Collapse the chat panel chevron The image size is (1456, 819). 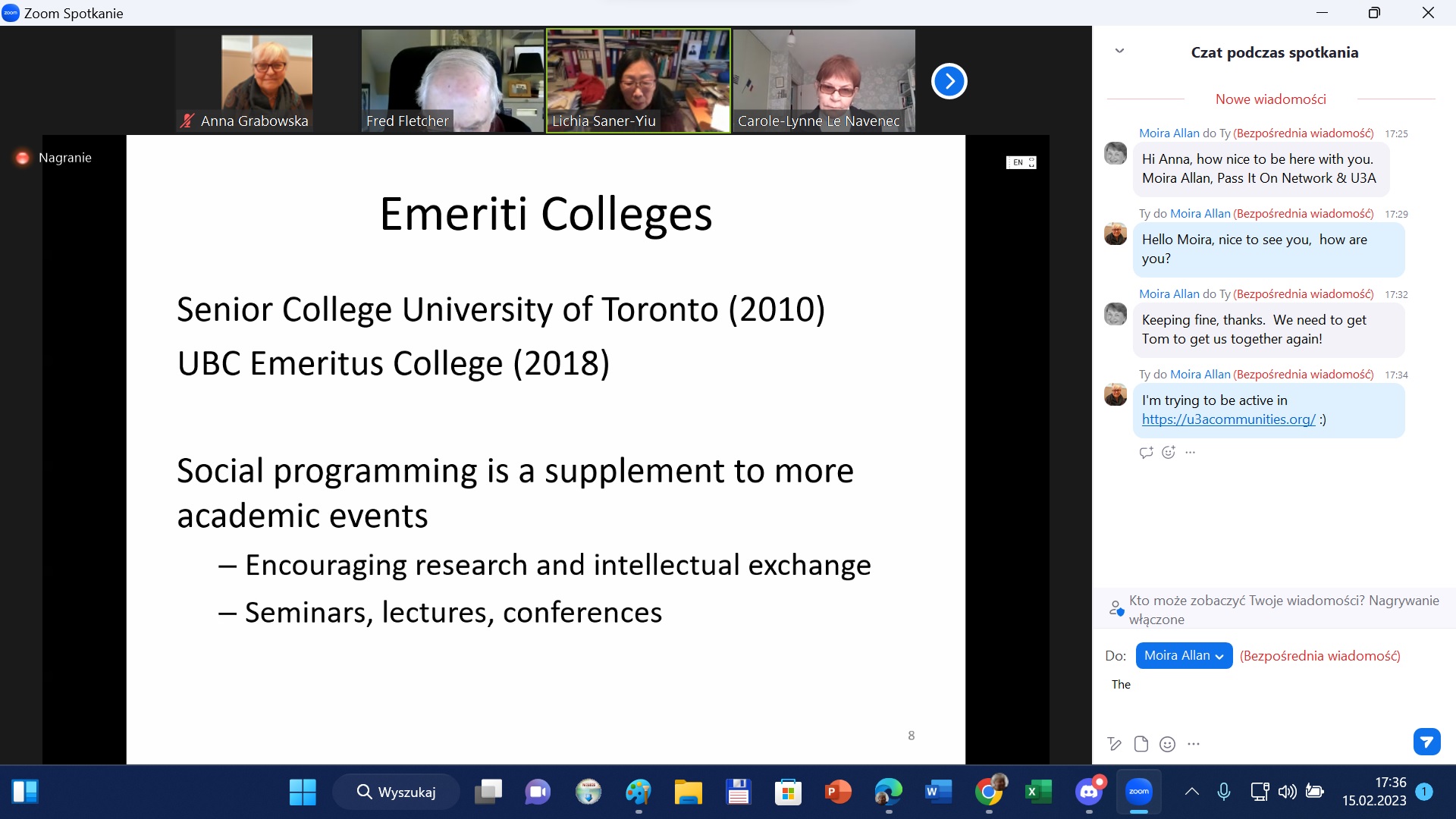click(x=1119, y=52)
